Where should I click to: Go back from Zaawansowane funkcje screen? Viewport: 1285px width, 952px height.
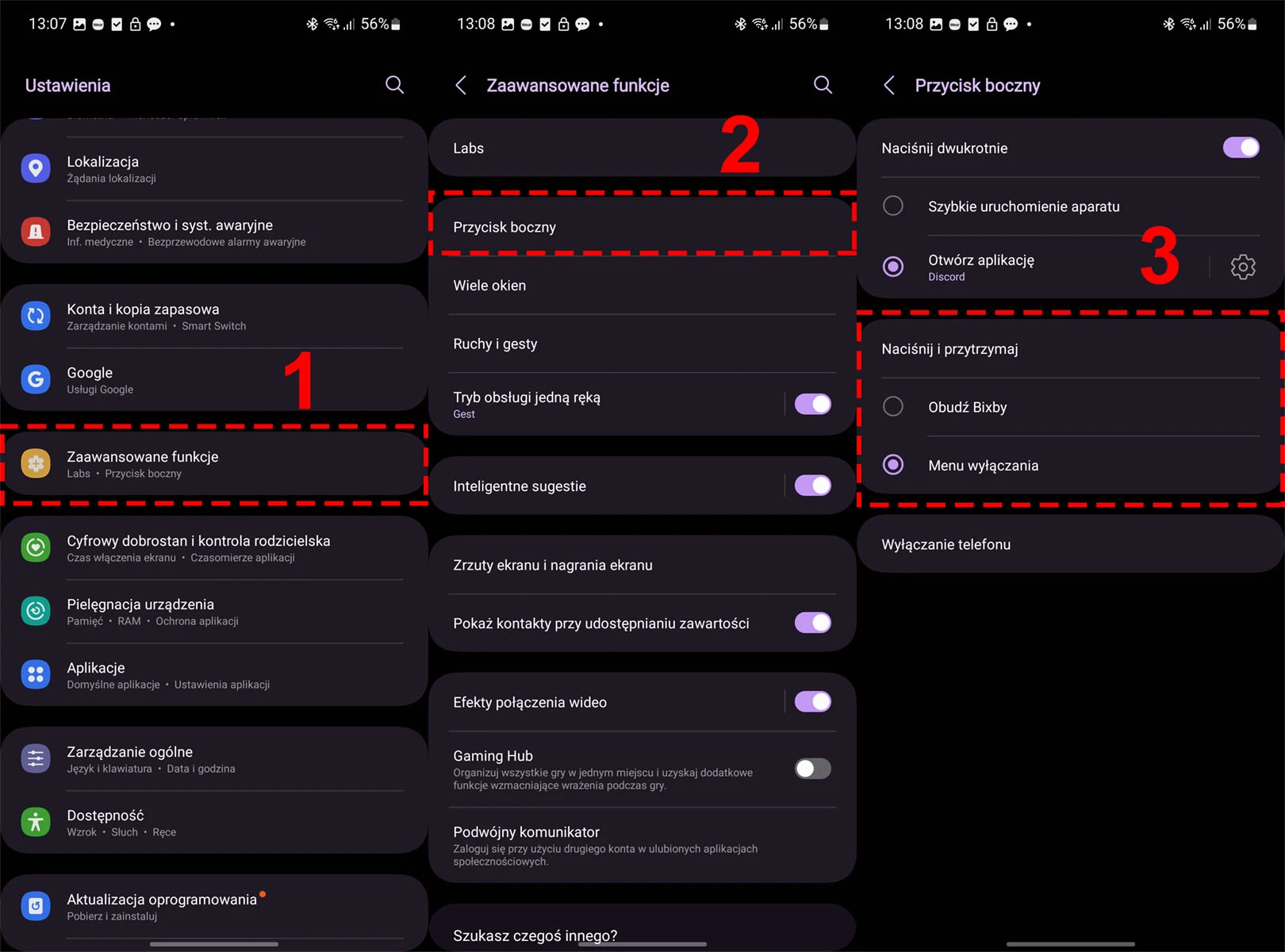click(x=461, y=85)
